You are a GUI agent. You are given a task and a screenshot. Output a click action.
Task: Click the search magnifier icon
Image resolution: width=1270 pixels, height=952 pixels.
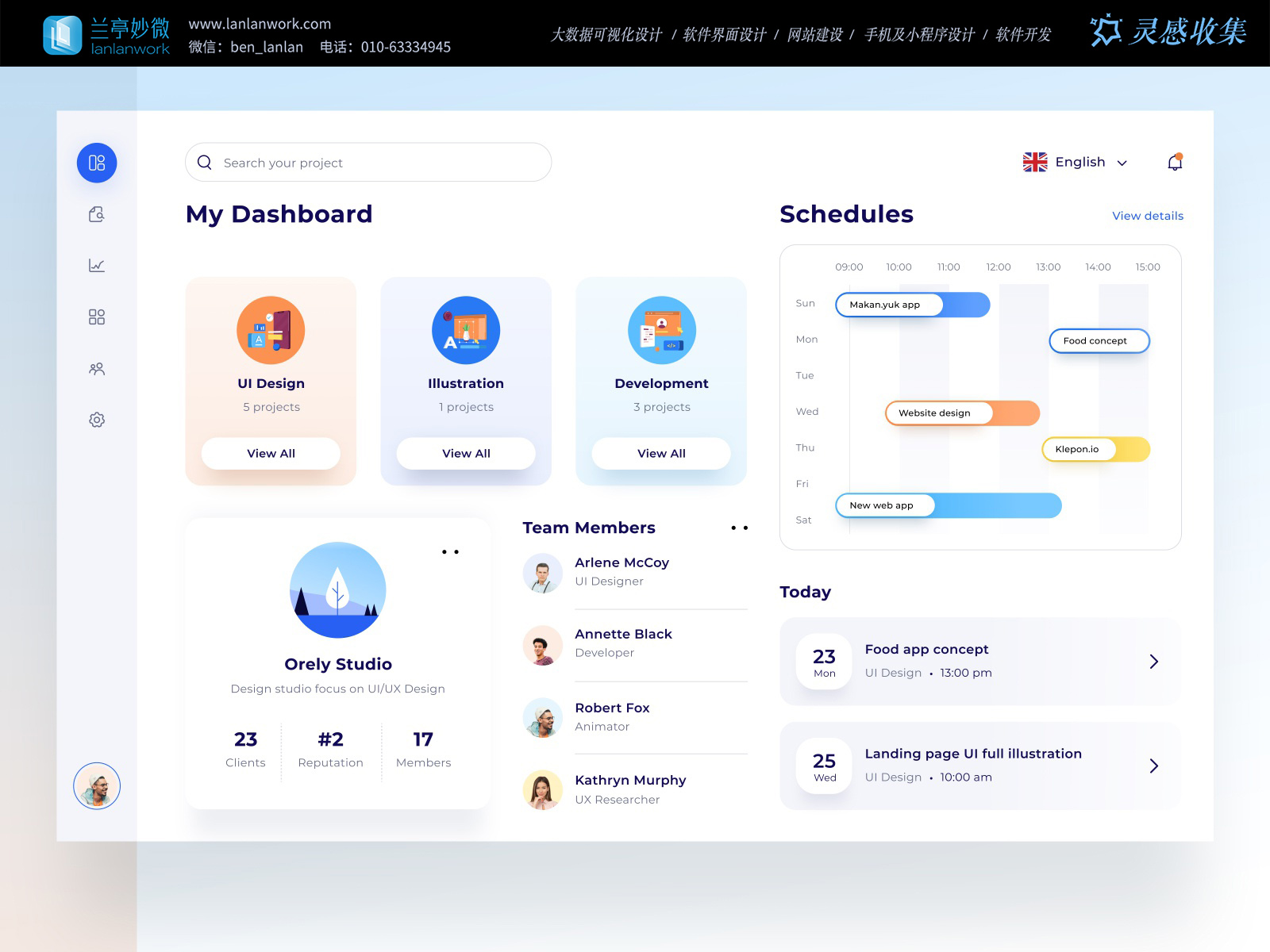205,162
